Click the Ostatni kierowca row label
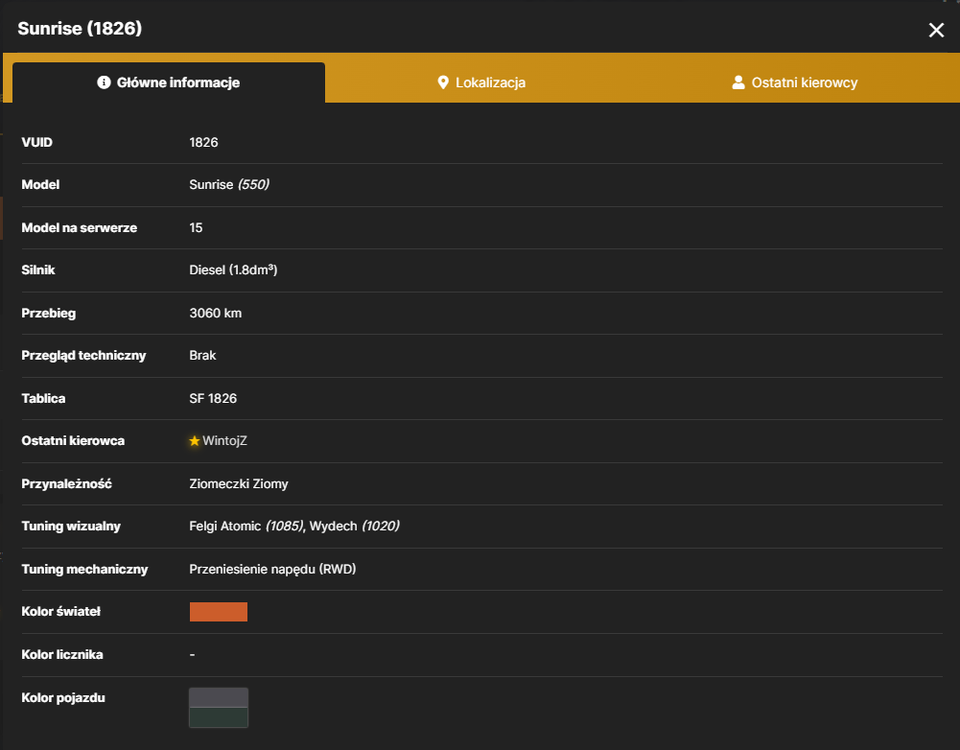This screenshot has width=960, height=750. tap(73, 441)
